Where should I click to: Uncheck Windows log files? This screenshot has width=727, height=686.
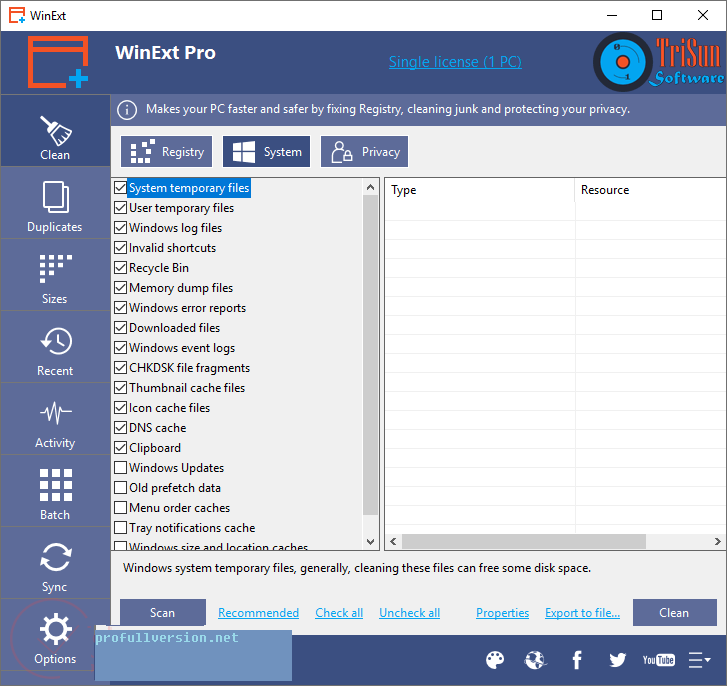pyautogui.click(x=121, y=228)
